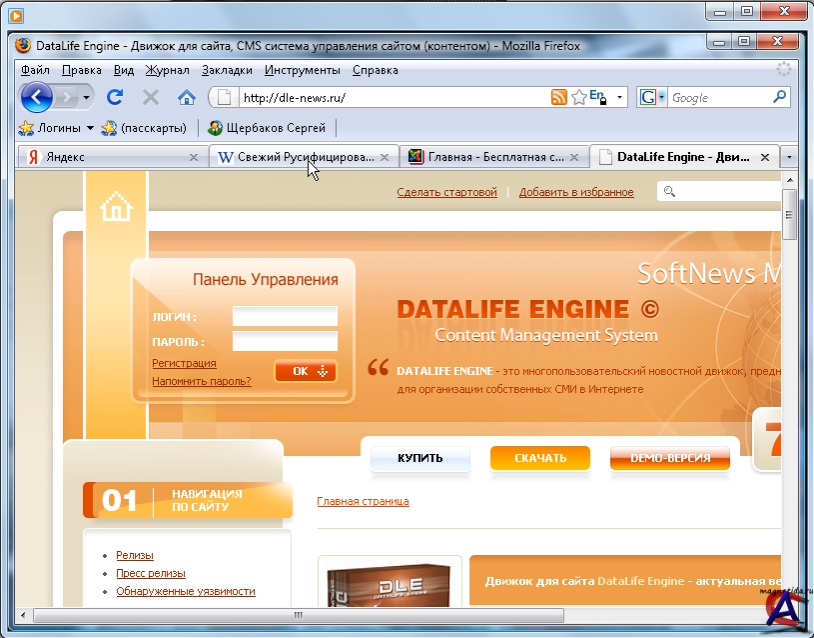Click the horizontal scrollbar thumb at bottom
Screen dimensions: 814x638
[297, 615]
